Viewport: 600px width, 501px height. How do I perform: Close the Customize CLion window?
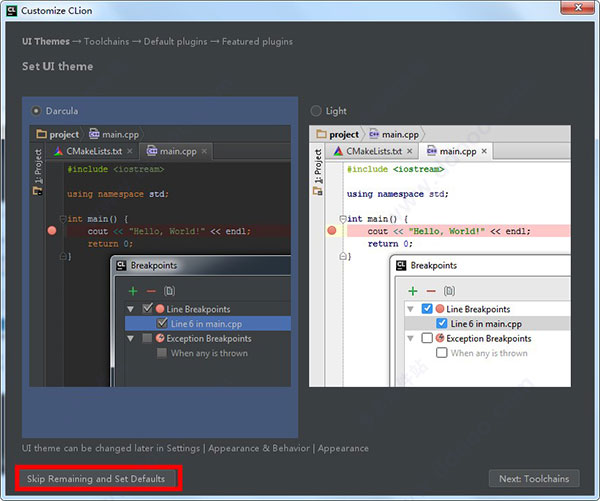tap(579, 7)
